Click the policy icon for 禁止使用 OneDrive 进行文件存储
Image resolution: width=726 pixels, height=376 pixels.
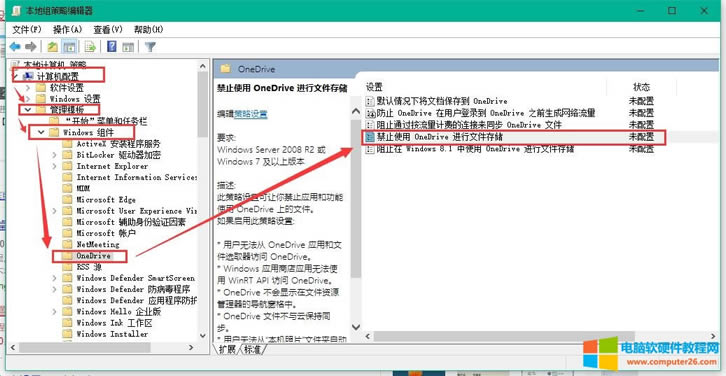click(370, 137)
